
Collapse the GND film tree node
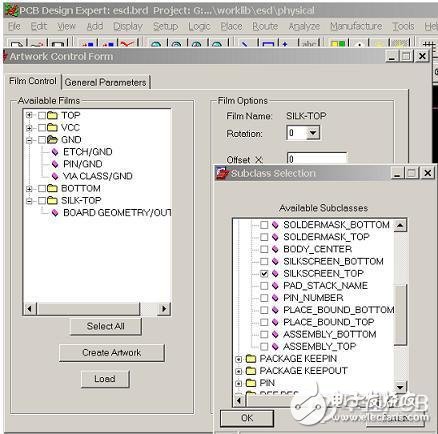pyautogui.click(x=29, y=140)
